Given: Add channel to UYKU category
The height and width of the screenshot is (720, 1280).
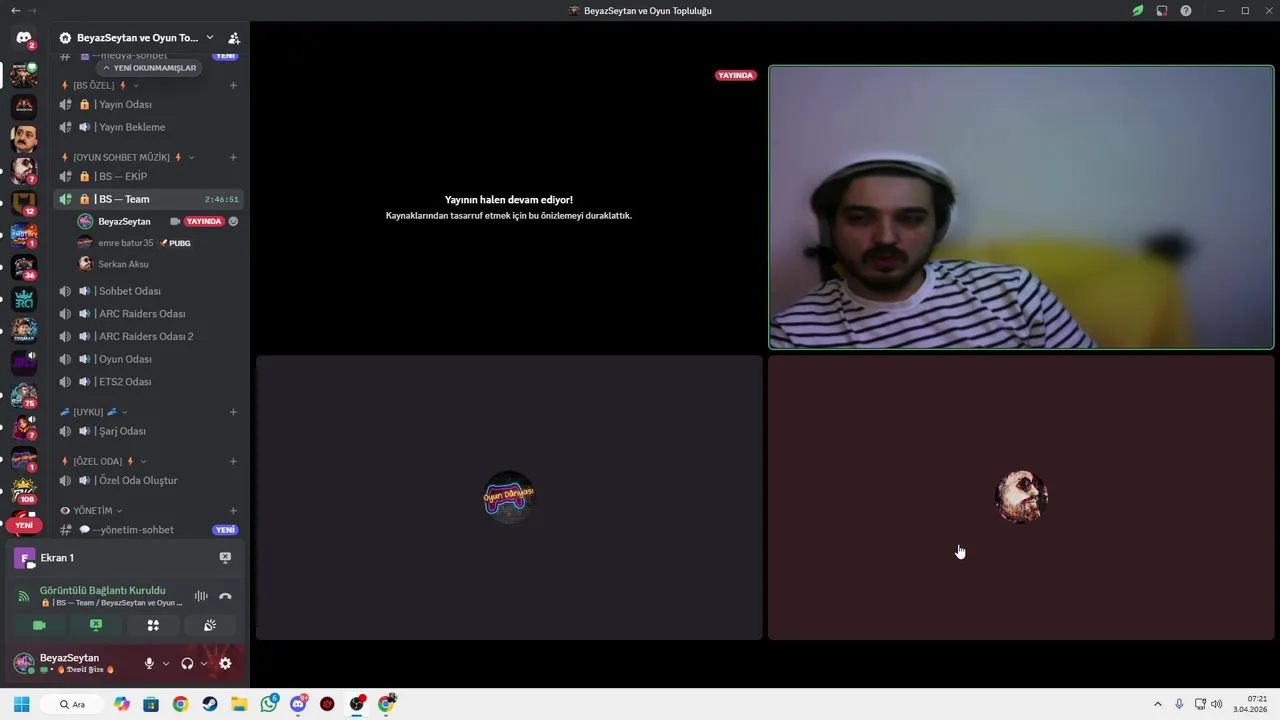Looking at the screenshot, I should pyautogui.click(x=233, y=412).
